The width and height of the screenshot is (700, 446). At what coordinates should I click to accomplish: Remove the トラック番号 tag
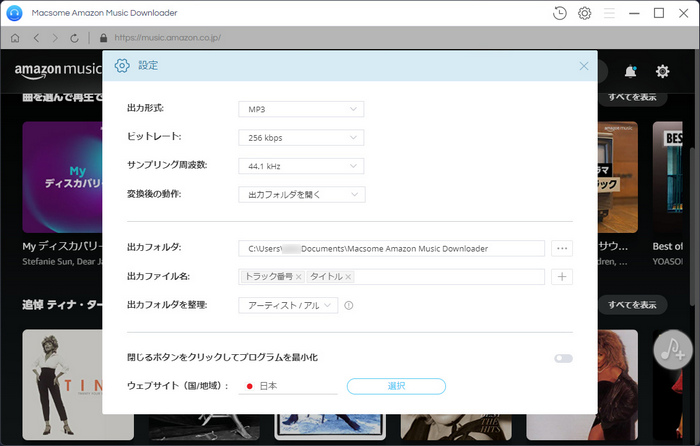[x=299, y=277]
